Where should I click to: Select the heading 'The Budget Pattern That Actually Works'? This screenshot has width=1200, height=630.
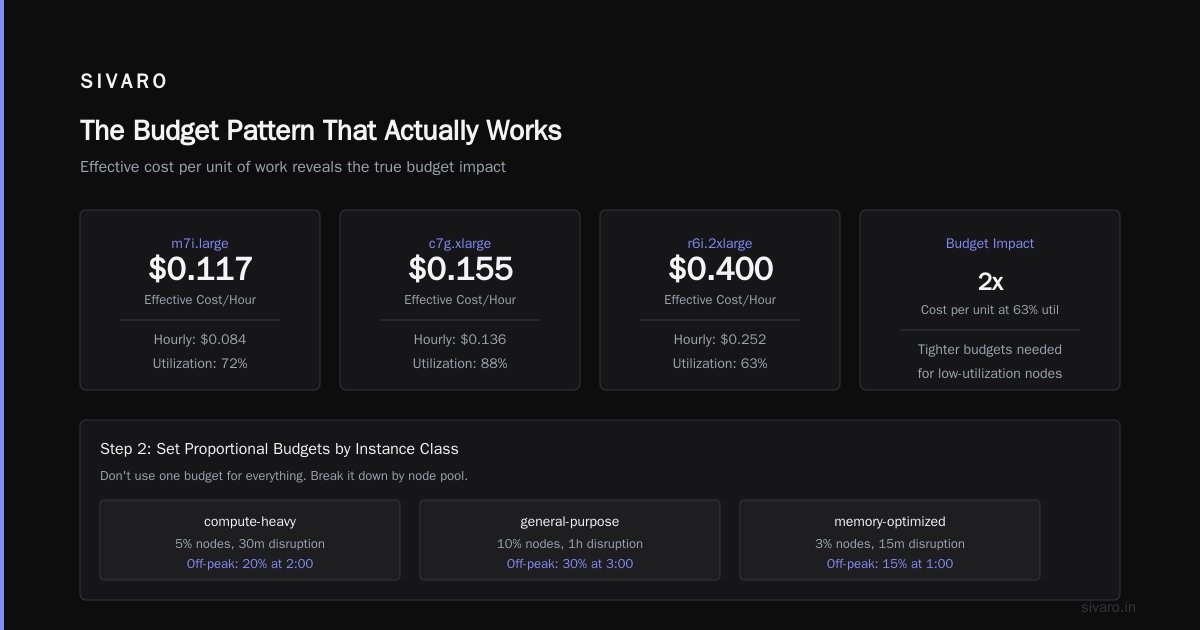pyautogui.click(x=320, y=131)
